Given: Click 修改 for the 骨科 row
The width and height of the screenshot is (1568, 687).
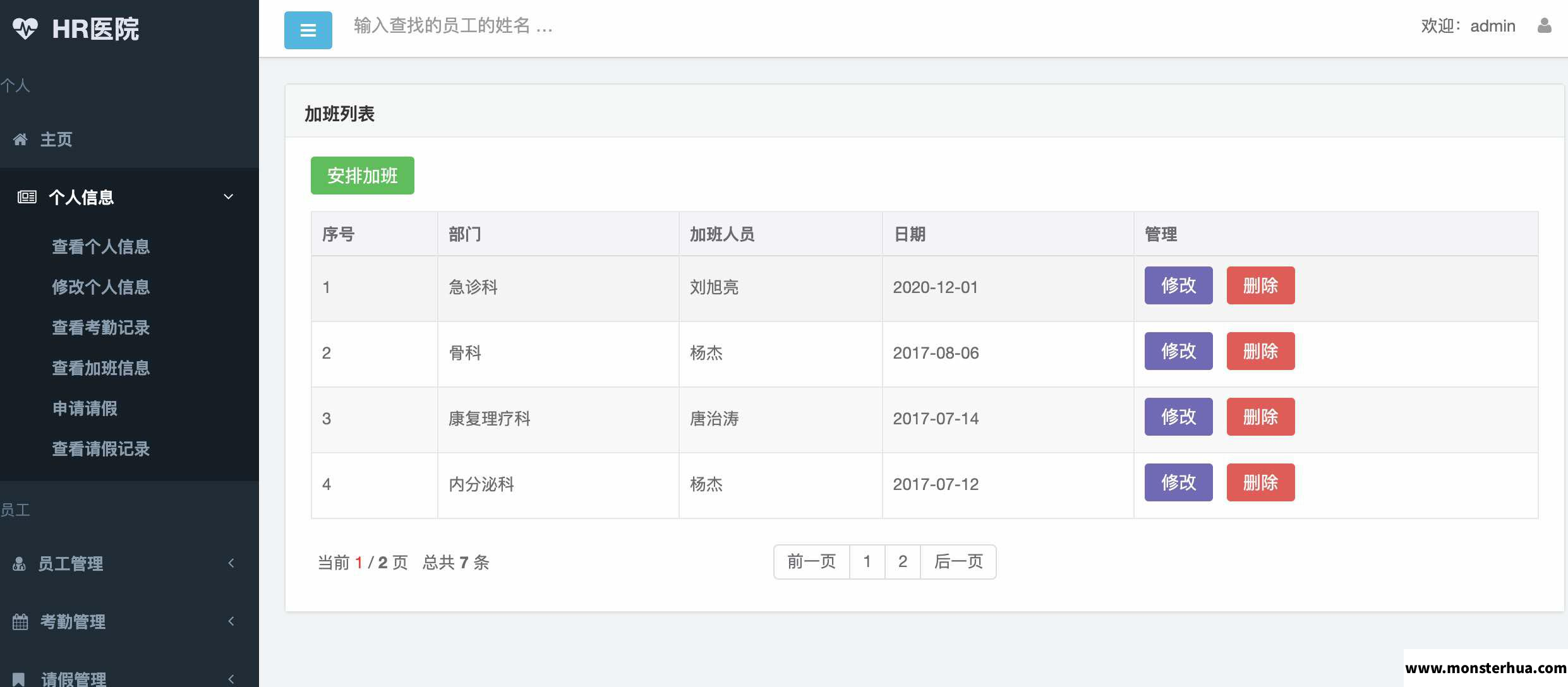Looking at the screenshot, I should [1179, 351].
